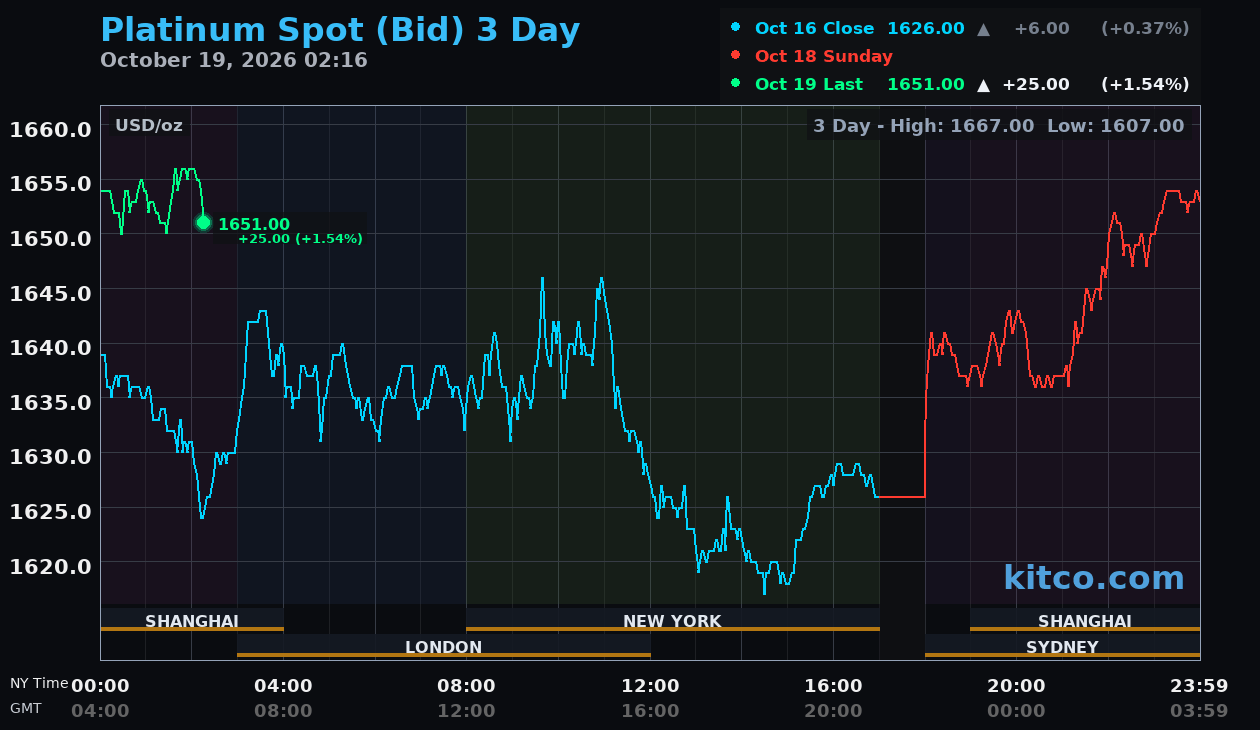Click the 12:00 NY time tick
The width and height of the screenshot is (1260, 730).
(650, 686)
